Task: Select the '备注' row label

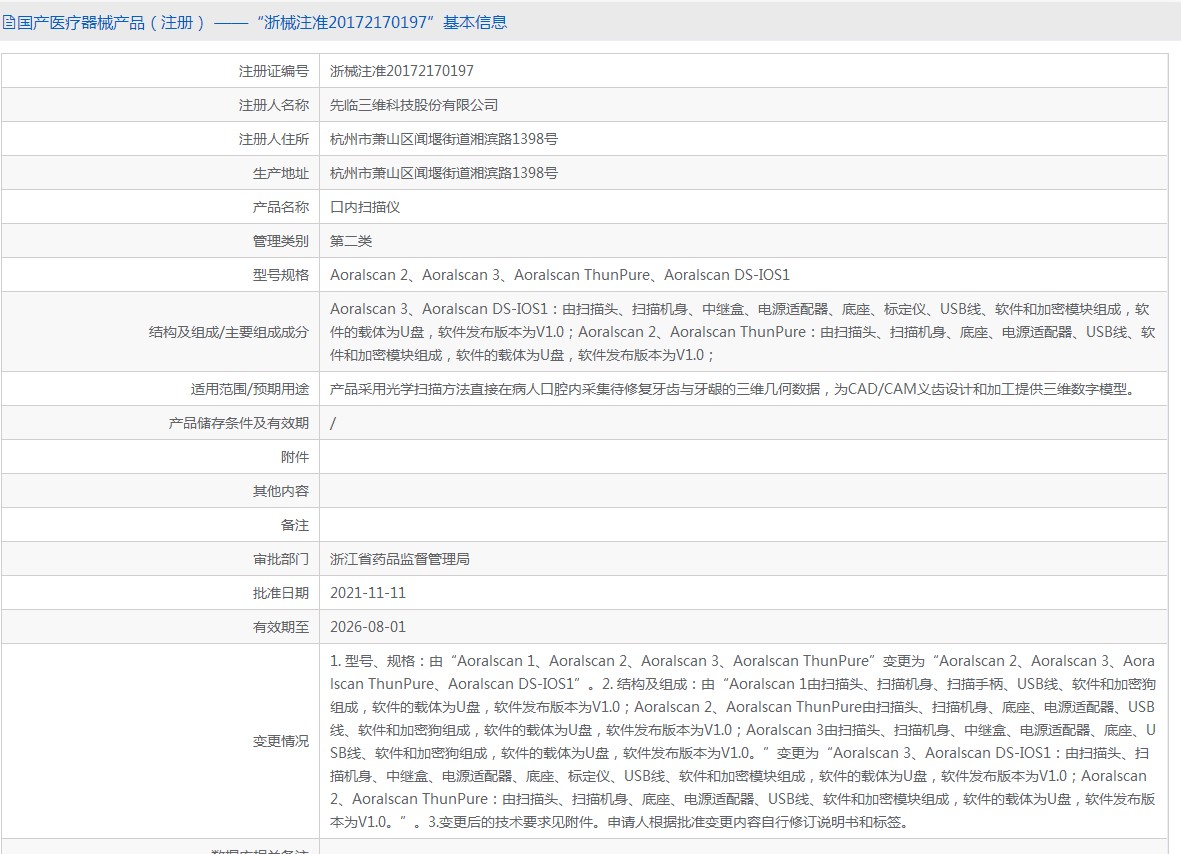Action: click(294, 525)
